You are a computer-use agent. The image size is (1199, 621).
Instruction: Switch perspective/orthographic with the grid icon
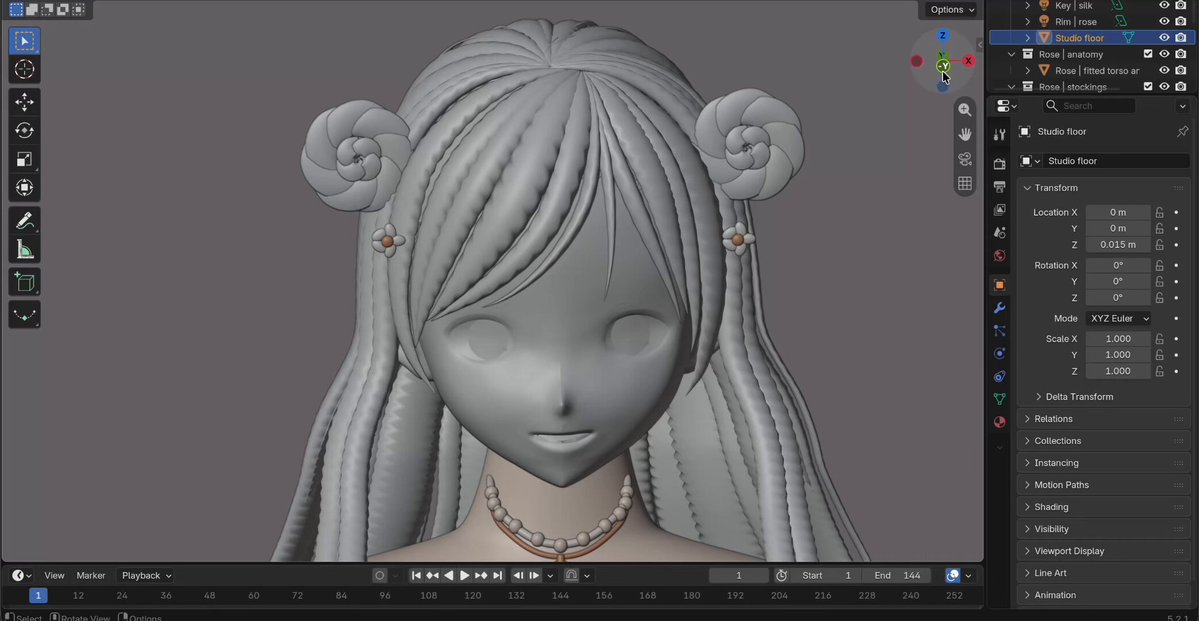click(x=965, y=184)
